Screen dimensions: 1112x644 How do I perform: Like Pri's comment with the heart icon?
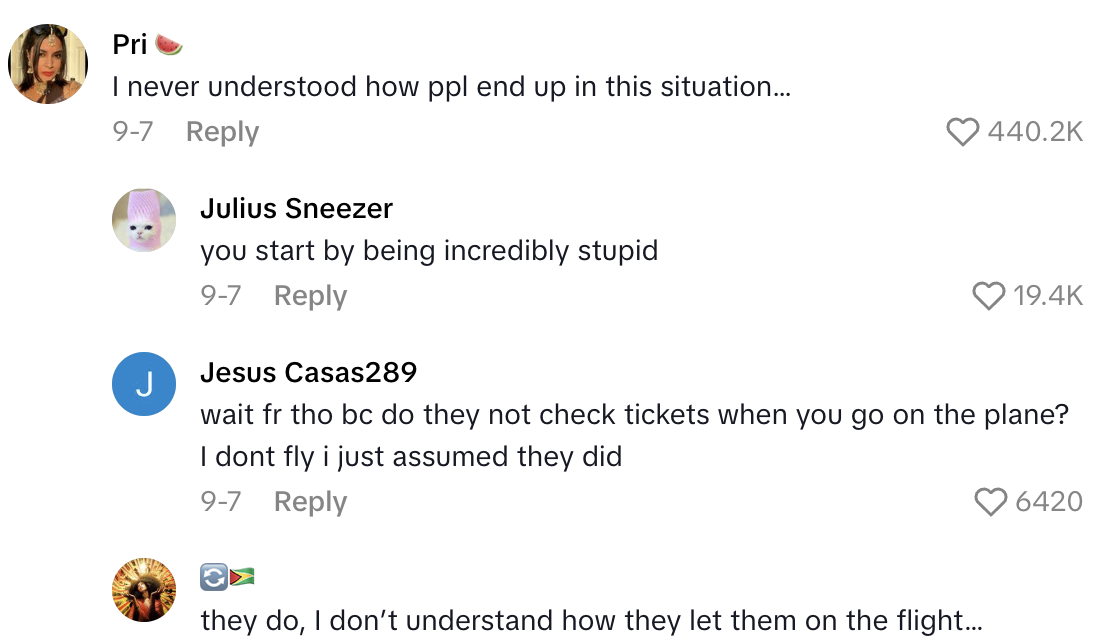[x=962, y=132]
